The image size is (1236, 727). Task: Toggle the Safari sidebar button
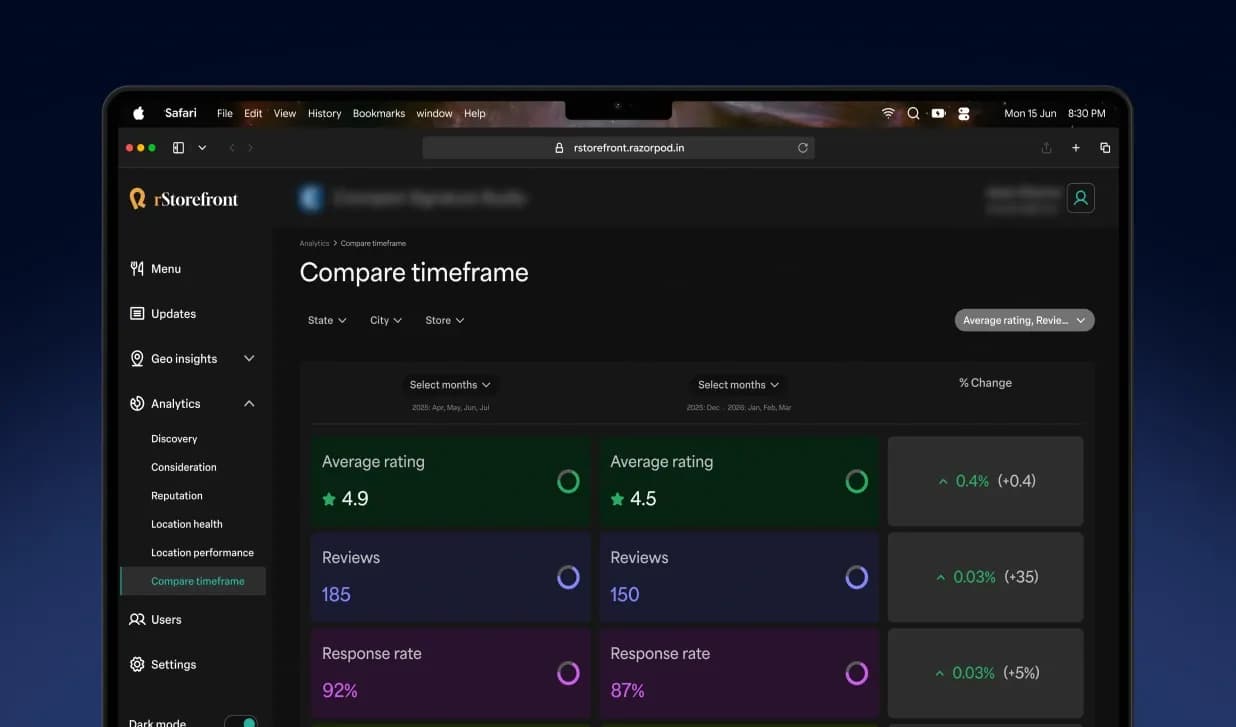[178, 148]
